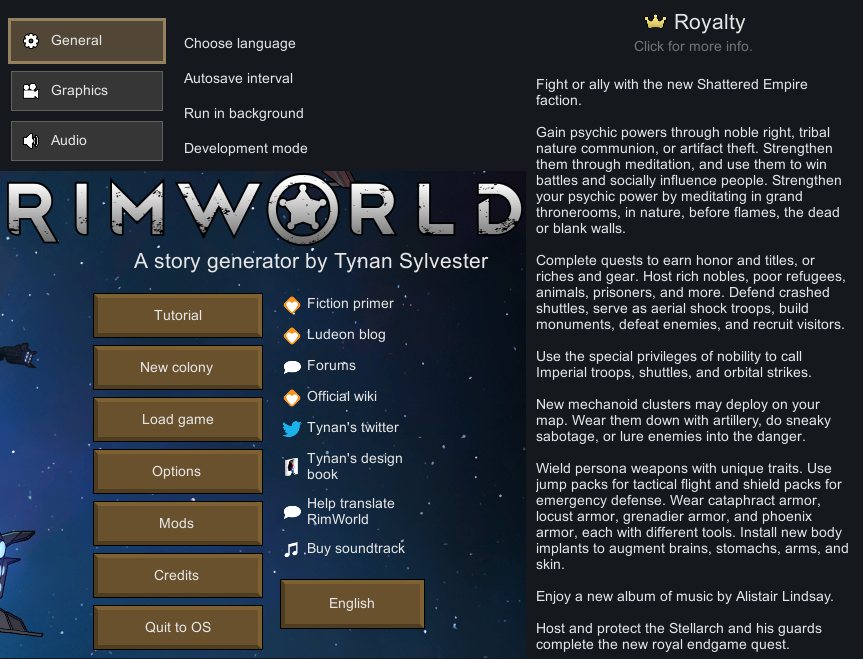The width and height of the screenshot is (863, 659).
Task: Switch to the Audio settings tab
Action: 87,141
